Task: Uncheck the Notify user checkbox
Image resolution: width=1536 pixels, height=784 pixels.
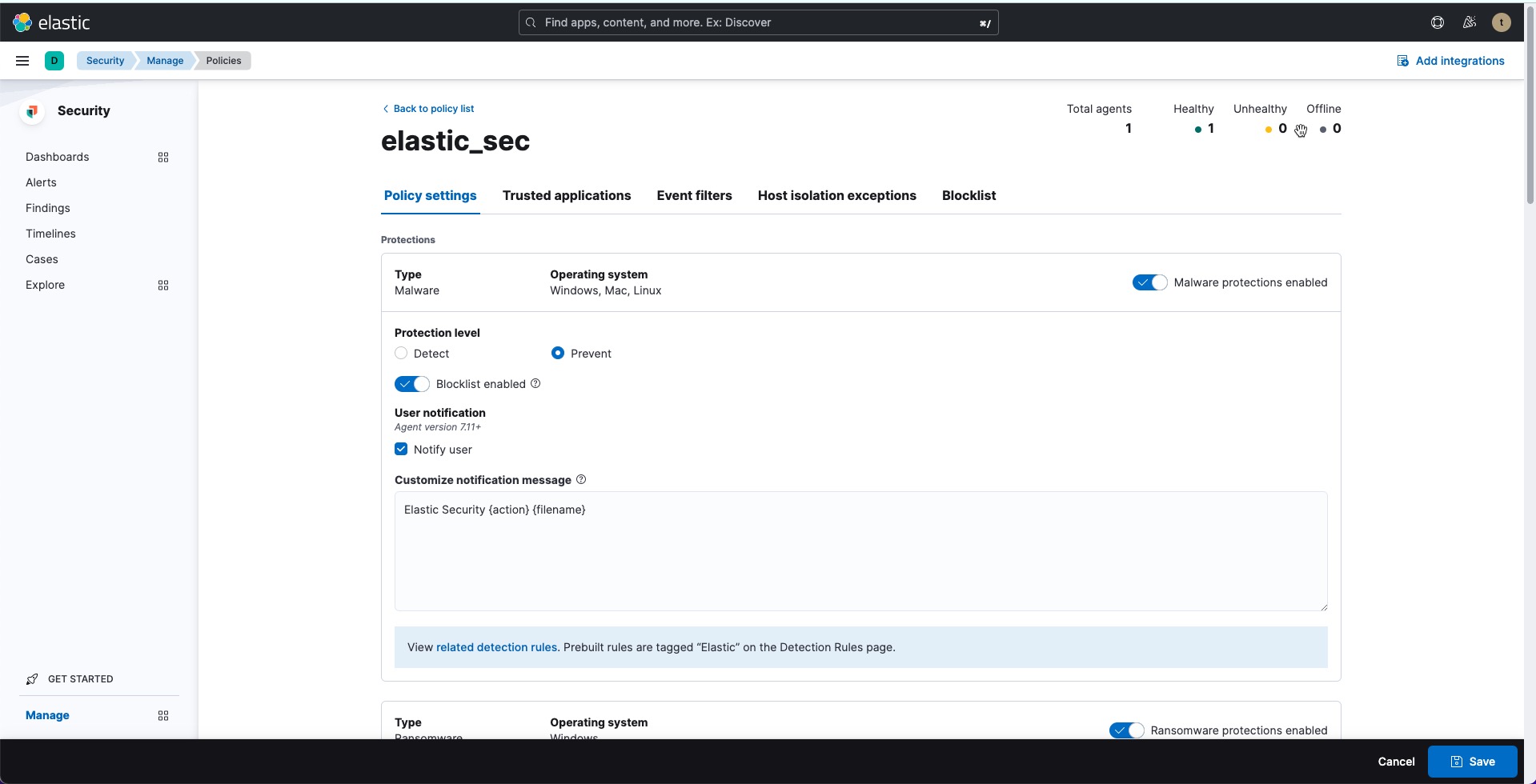Action: click(x=401, y=450)
